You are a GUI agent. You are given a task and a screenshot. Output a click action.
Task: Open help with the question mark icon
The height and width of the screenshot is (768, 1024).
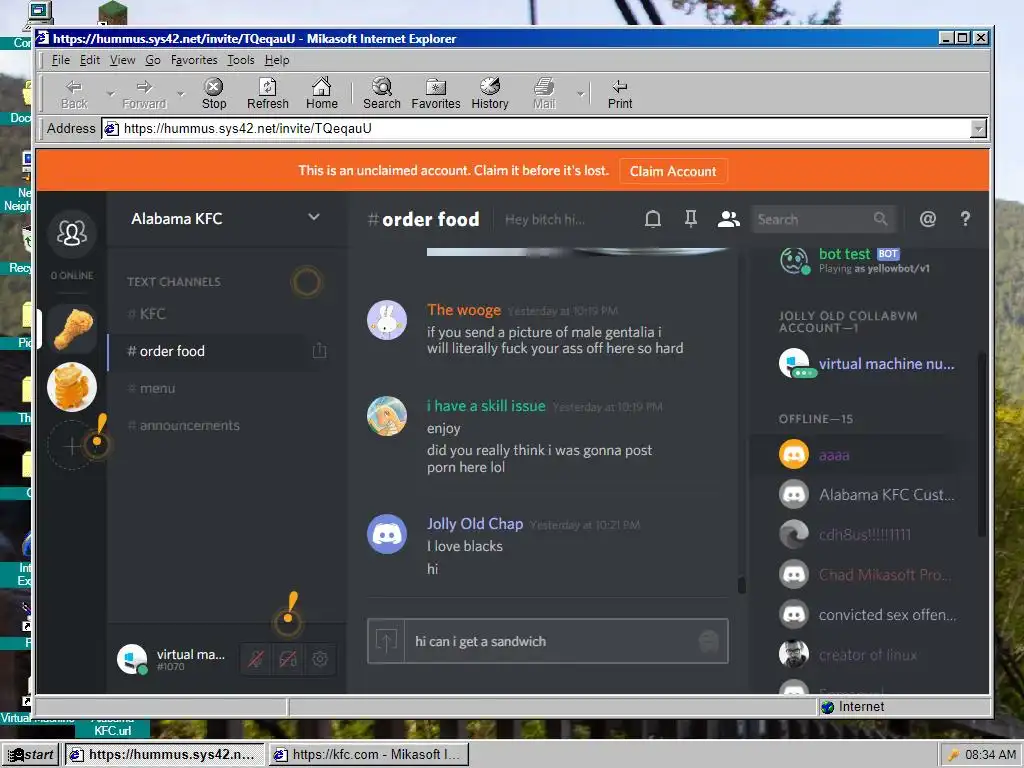[x=965, y=219]
